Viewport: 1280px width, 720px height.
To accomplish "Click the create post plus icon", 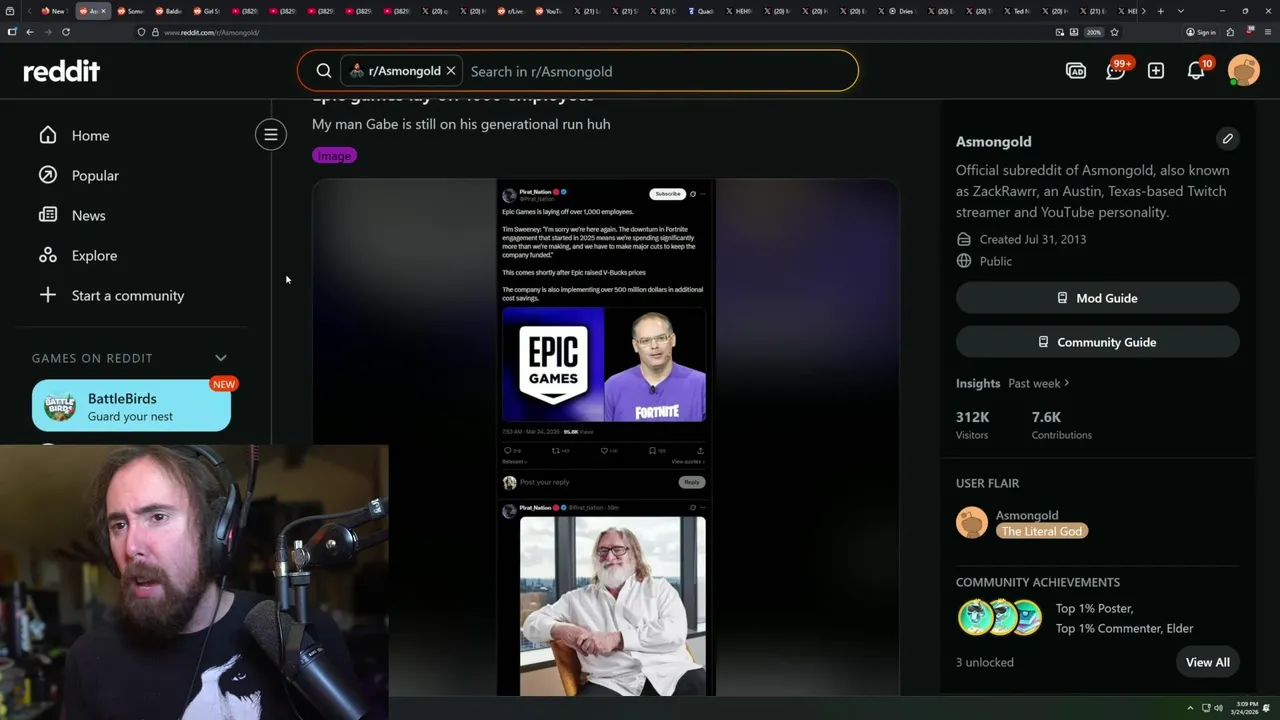I will tap(1156, 71).
